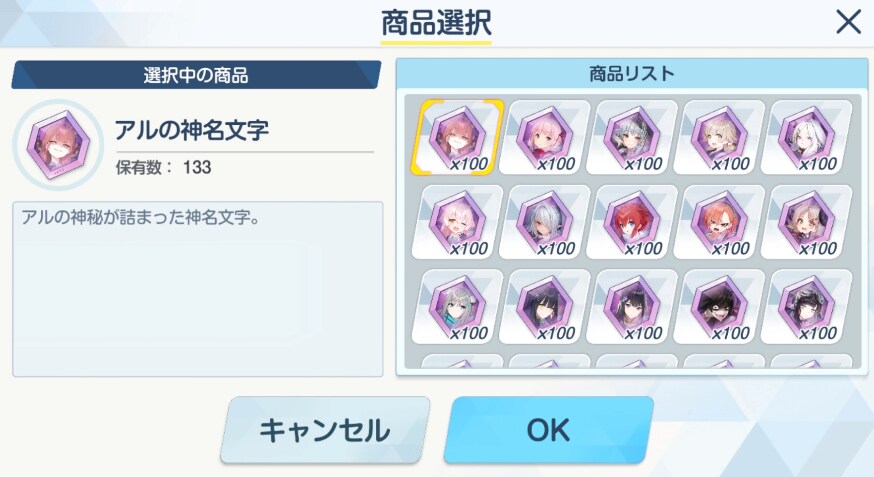This screenshot has height=477, width=874.
Task: Click the selected アルの神名文字 item preview icon
Action: pyautogui.click(x=58, y=145)
